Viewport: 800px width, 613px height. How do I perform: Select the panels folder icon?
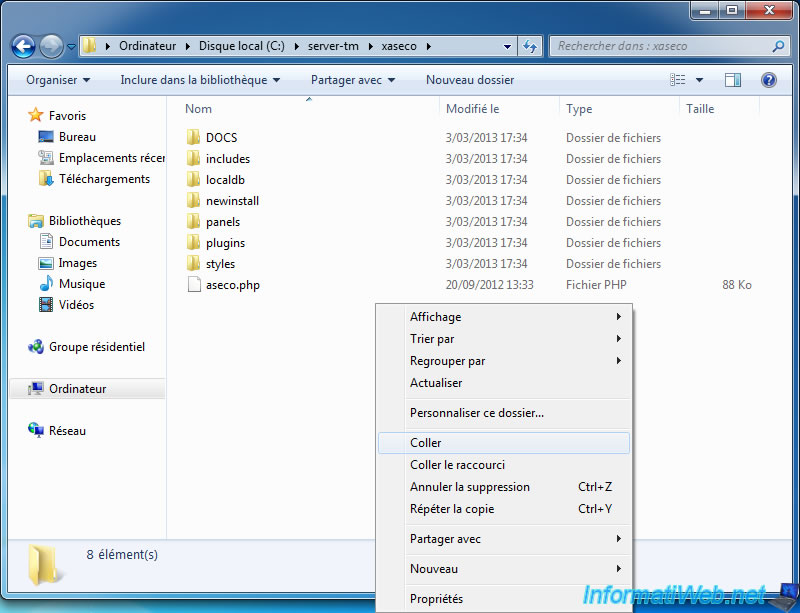(193, 222)
